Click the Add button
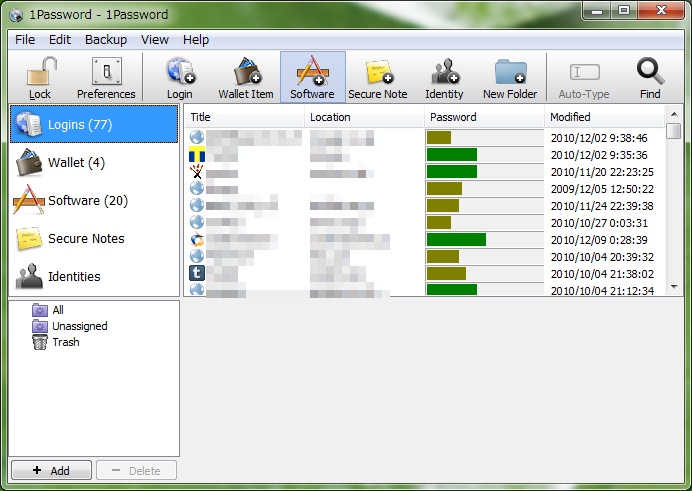 click(x=51, y=470)
